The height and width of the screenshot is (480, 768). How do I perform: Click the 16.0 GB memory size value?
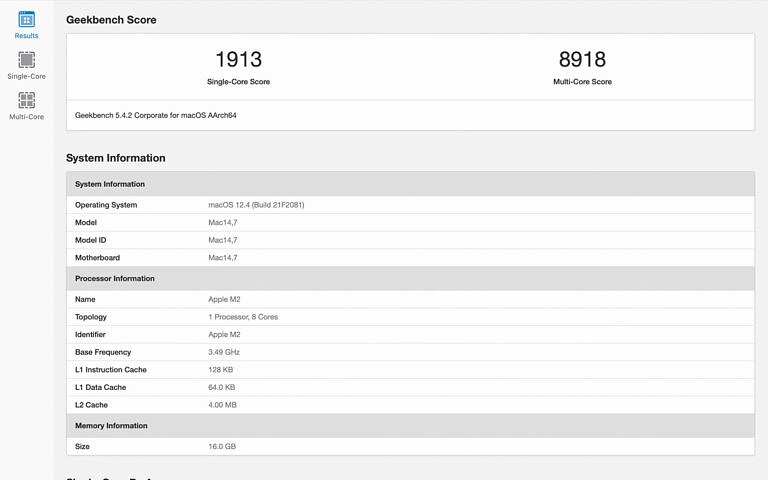pos(222,447)
